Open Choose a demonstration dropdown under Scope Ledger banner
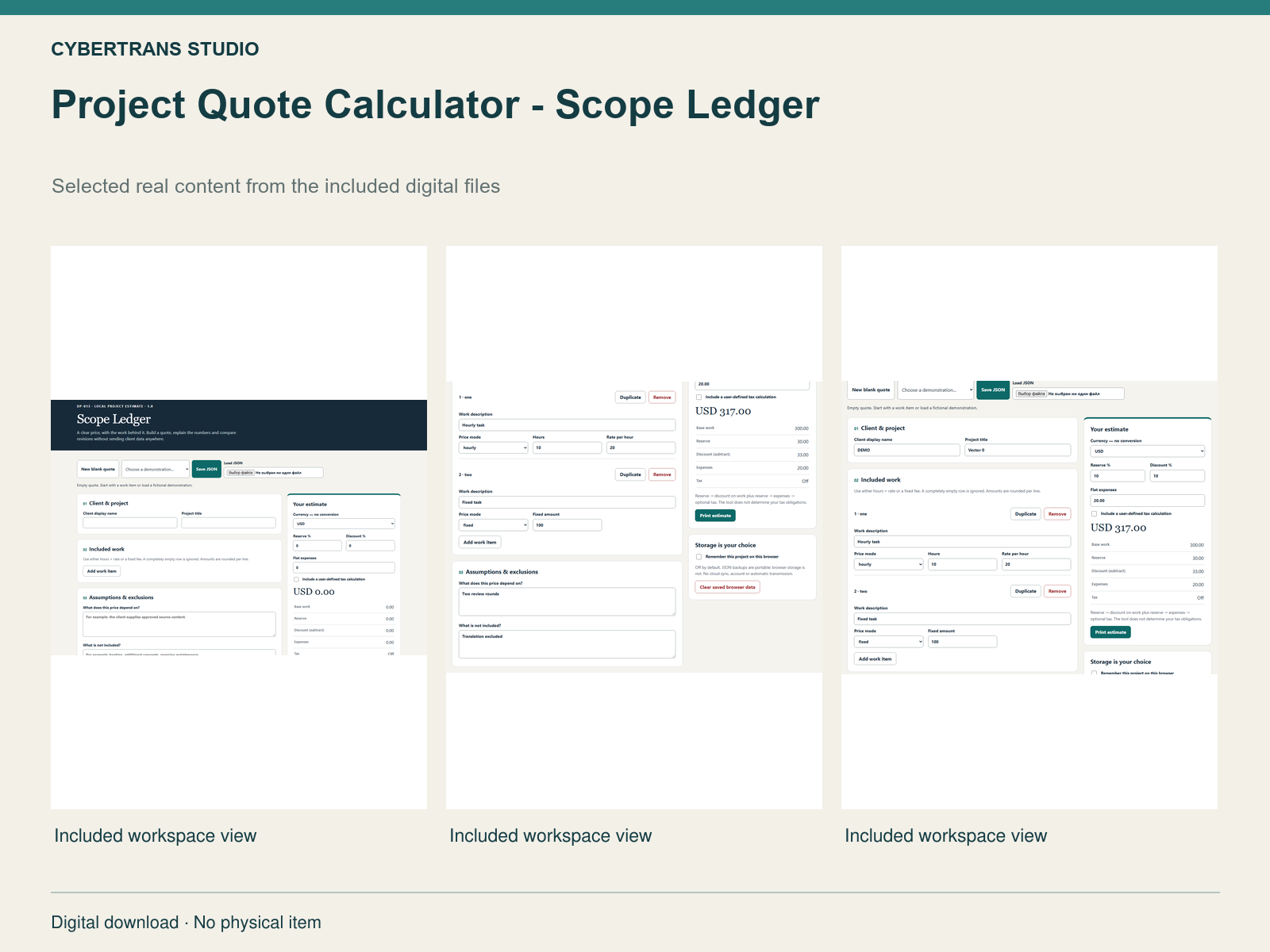Viewport: 1270px width, 952px height. [156, 469]
